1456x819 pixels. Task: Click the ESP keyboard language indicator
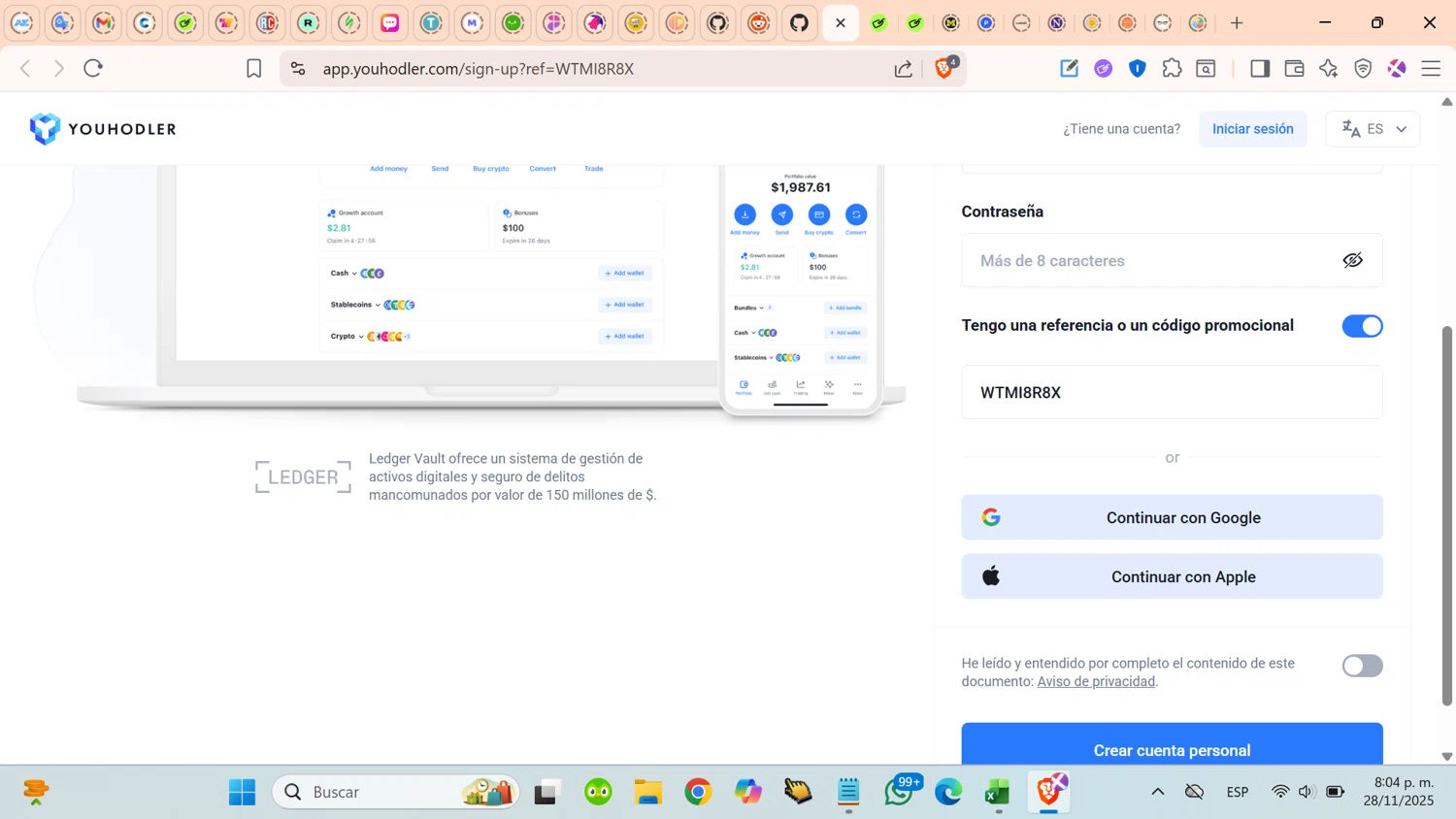coord(1237,792)
